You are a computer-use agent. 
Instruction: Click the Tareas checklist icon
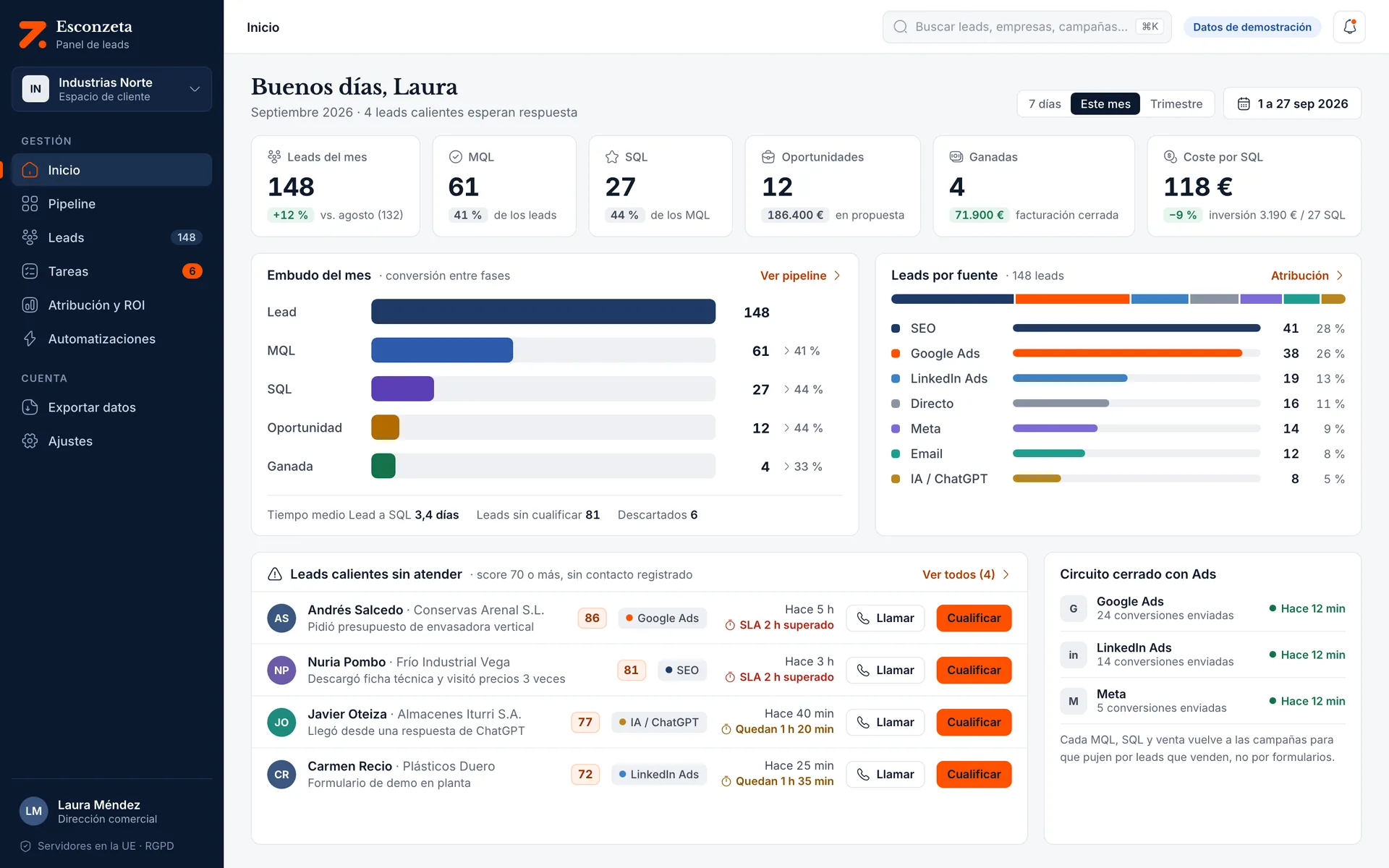point(30,271)
